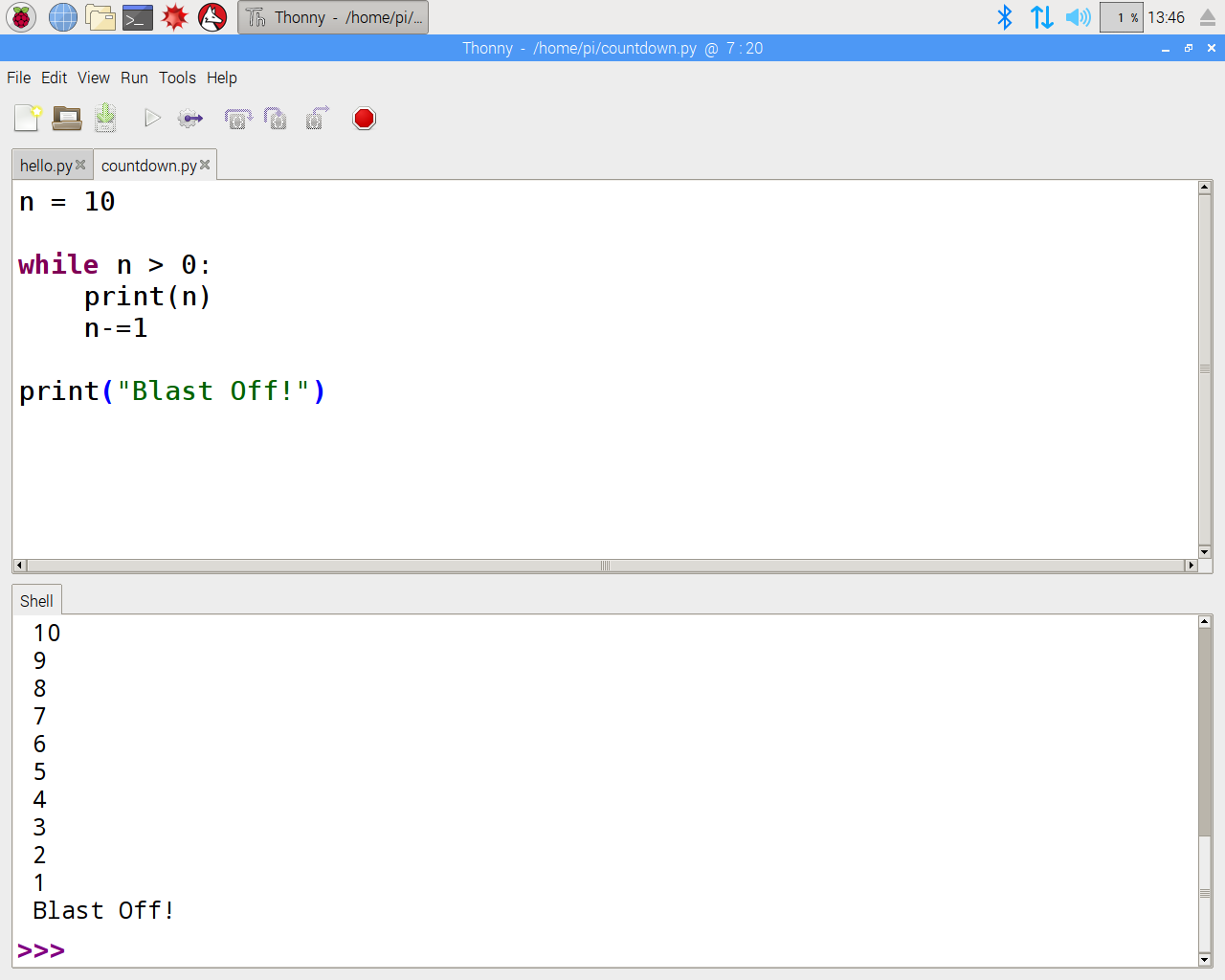Run the current script
Screen dimensions: 1225x980
click(x=151, y=118)
